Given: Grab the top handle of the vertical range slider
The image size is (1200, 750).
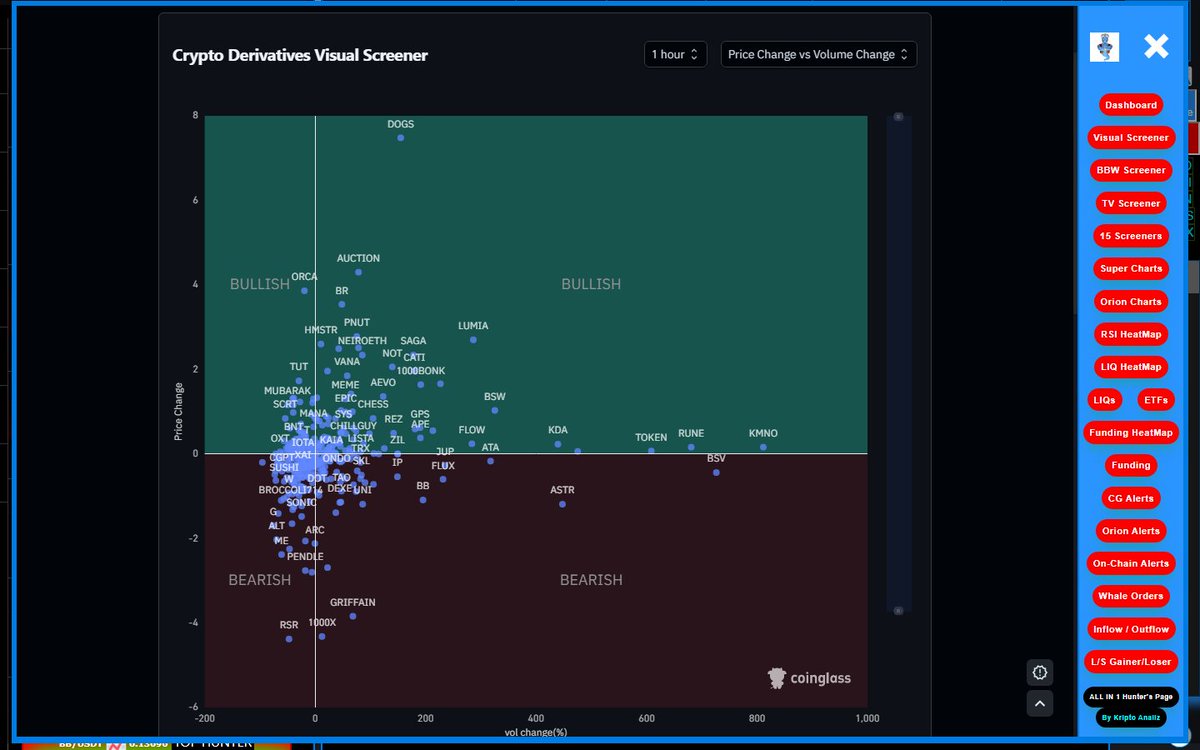Looking at the screenshot, I should pyautogui.click(x=898, y=117).
